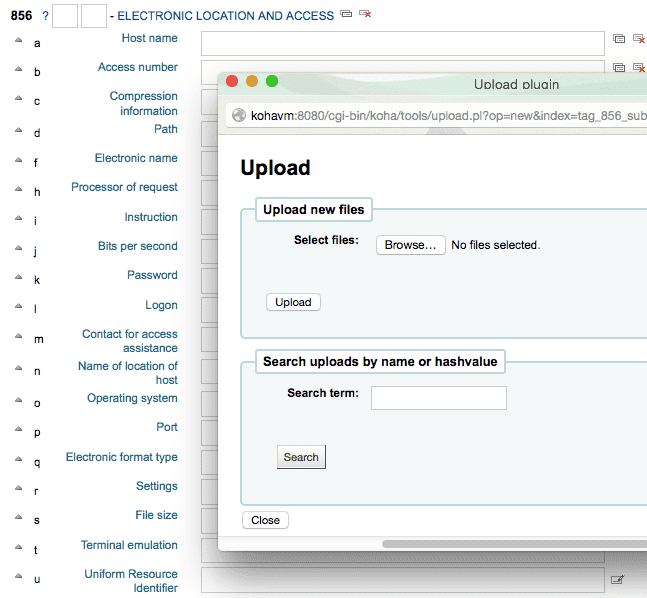Delete the Host name subfield
The height and width of the screenshot is (598, 647).
pyautogui.click(x=638, y=39)
